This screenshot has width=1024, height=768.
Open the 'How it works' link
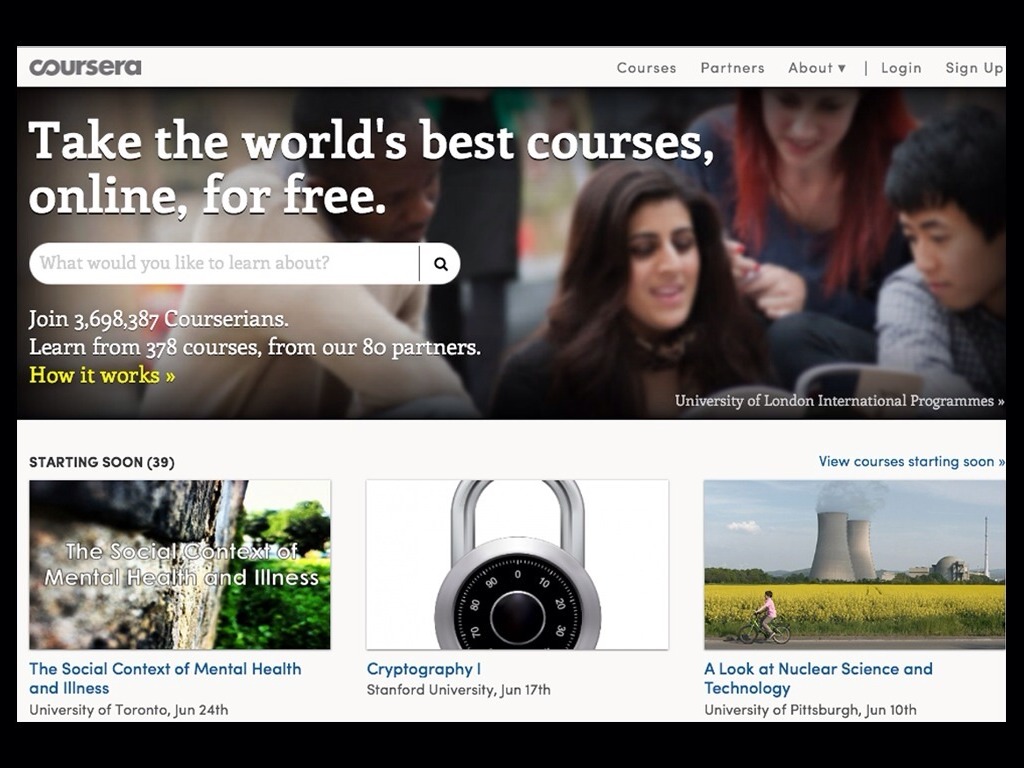tap(102, 375)
